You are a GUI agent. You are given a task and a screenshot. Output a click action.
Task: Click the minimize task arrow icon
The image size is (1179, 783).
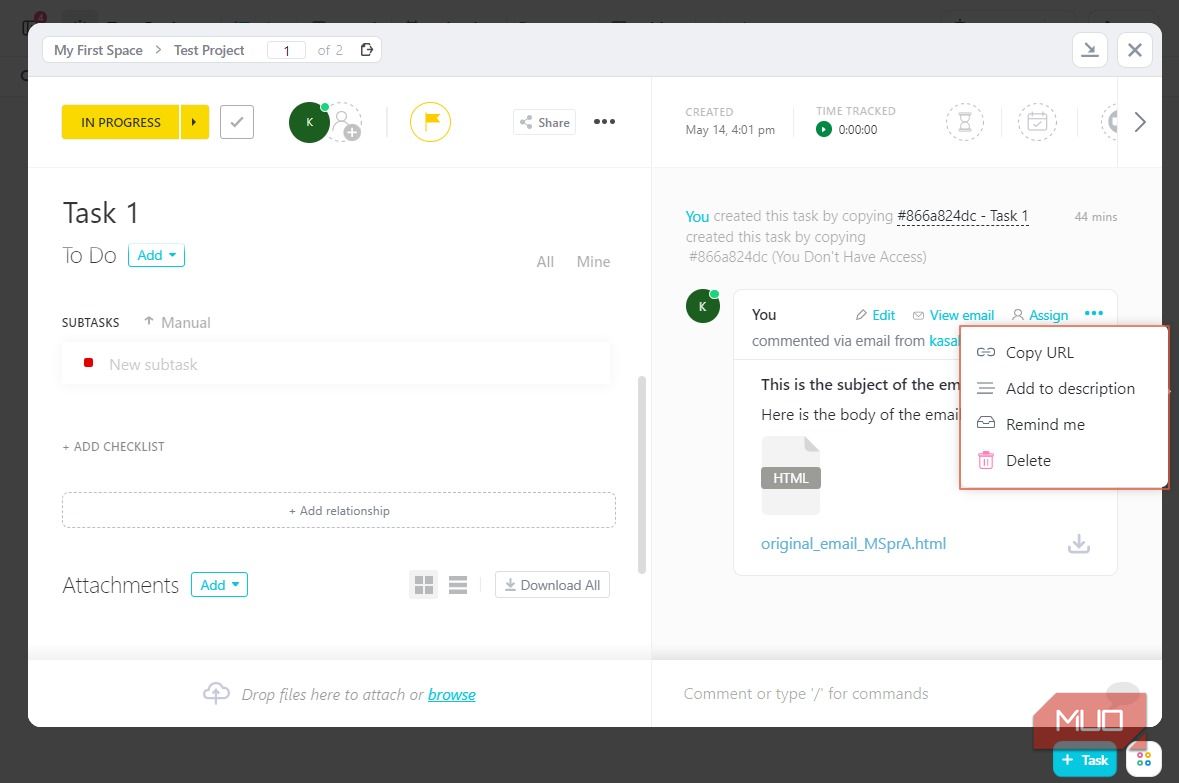(1090, 50)
